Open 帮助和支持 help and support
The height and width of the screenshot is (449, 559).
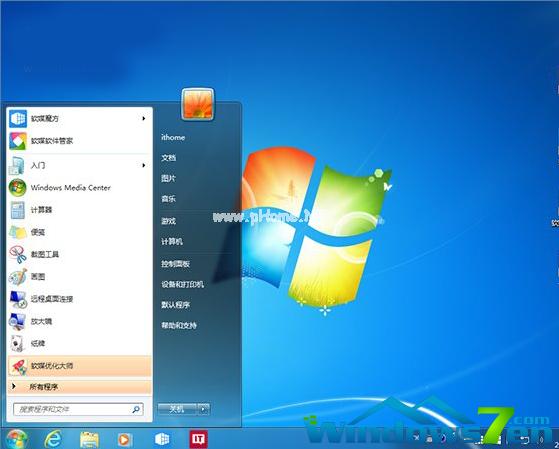tap(179, 325)
